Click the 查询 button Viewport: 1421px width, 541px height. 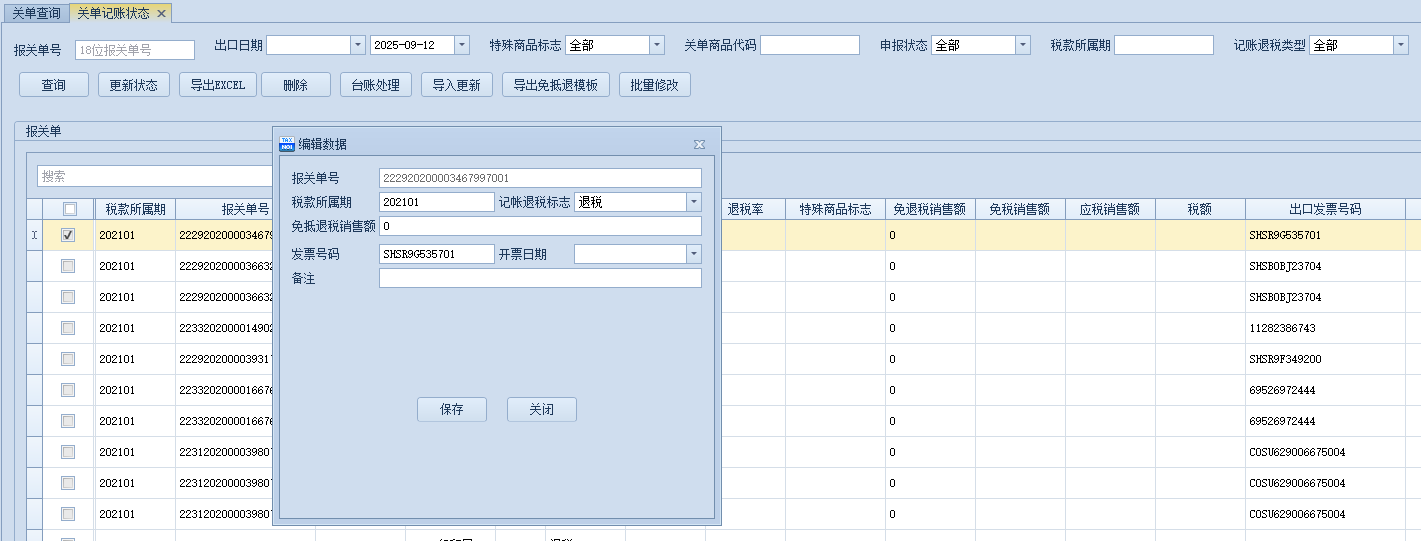pos(53,85)
